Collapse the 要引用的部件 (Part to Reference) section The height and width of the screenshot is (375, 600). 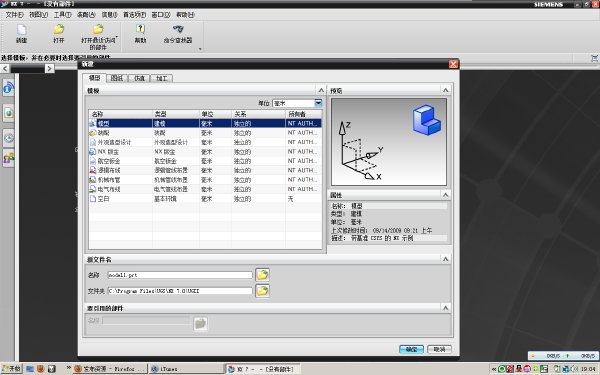point(445,308)
